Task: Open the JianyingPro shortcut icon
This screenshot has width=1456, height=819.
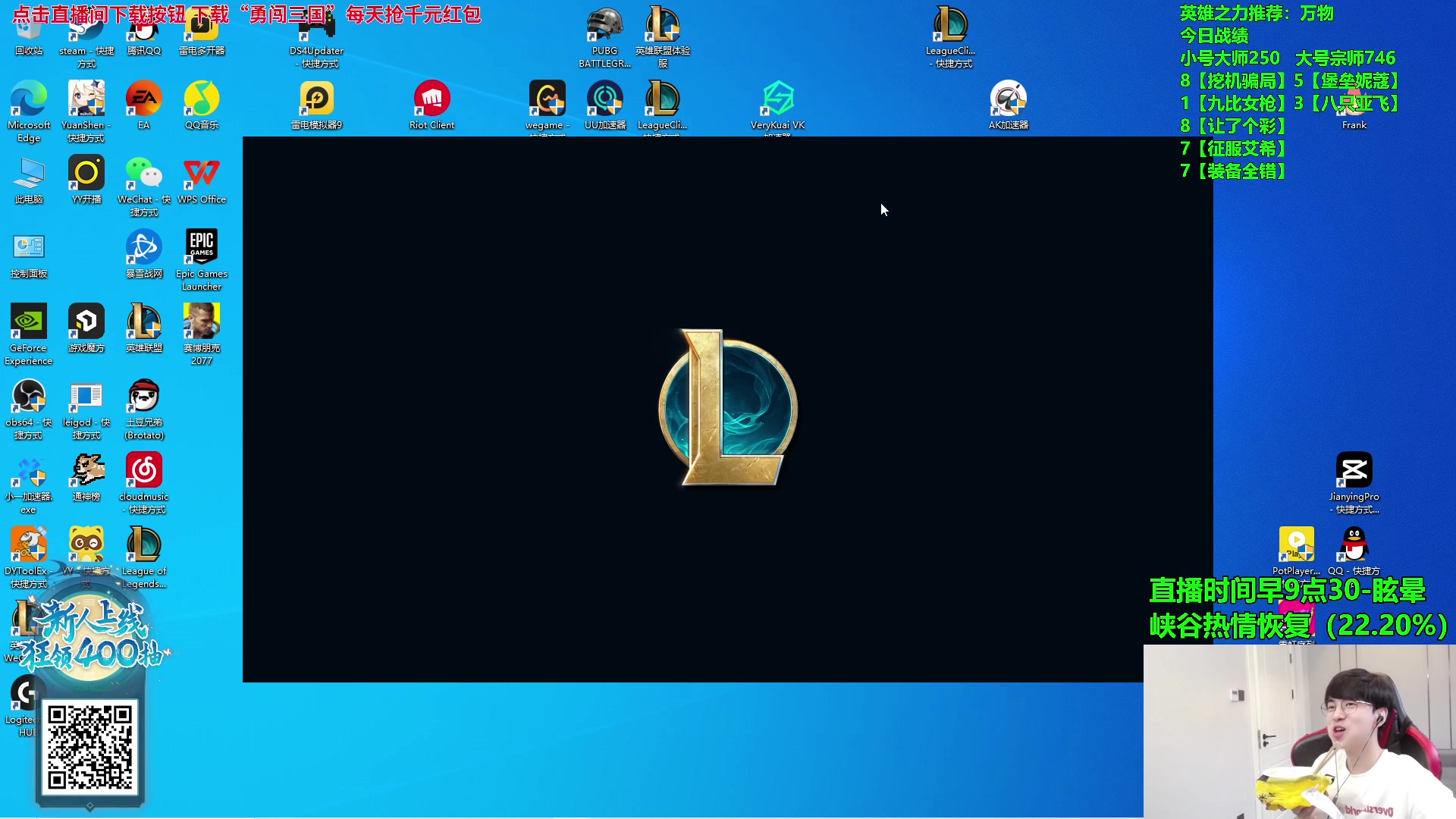Action: (1354, 482)
